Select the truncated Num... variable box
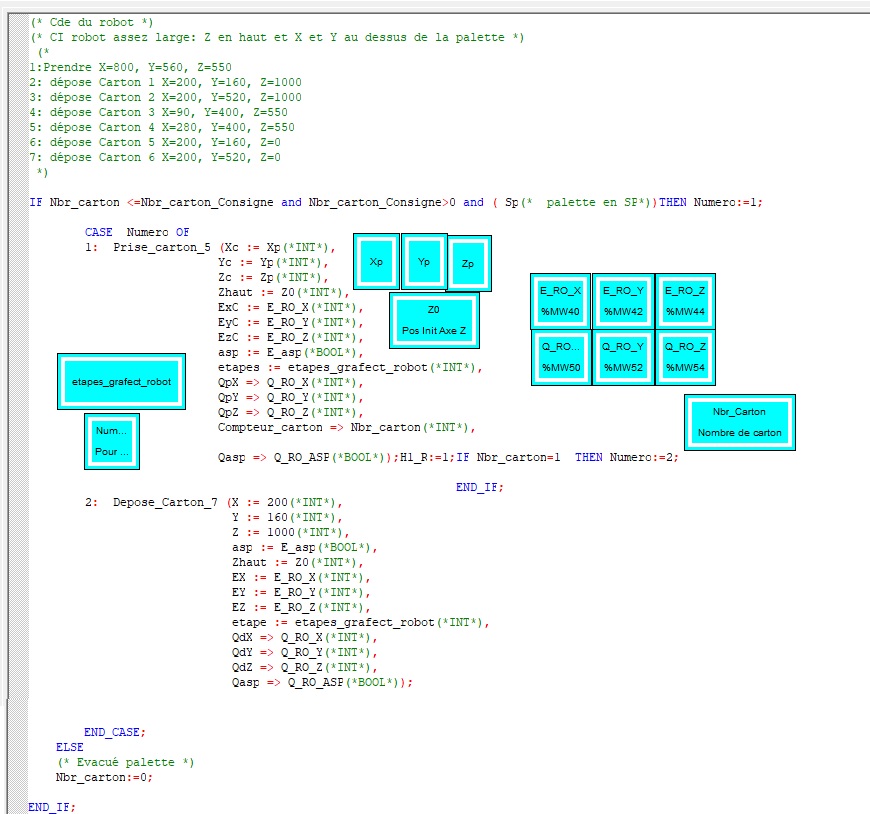The image size is (870, 814). click(112, 441)
